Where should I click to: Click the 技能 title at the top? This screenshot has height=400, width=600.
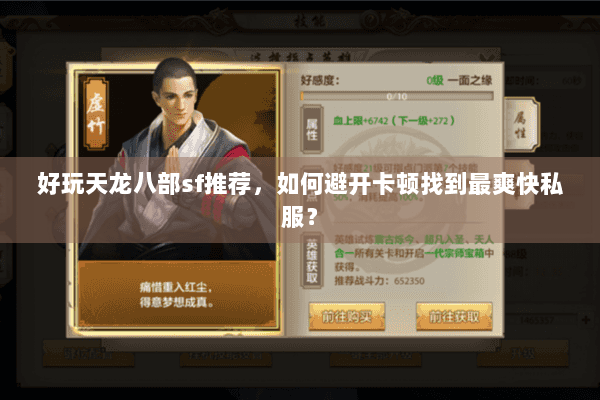(x=310, y=20)
